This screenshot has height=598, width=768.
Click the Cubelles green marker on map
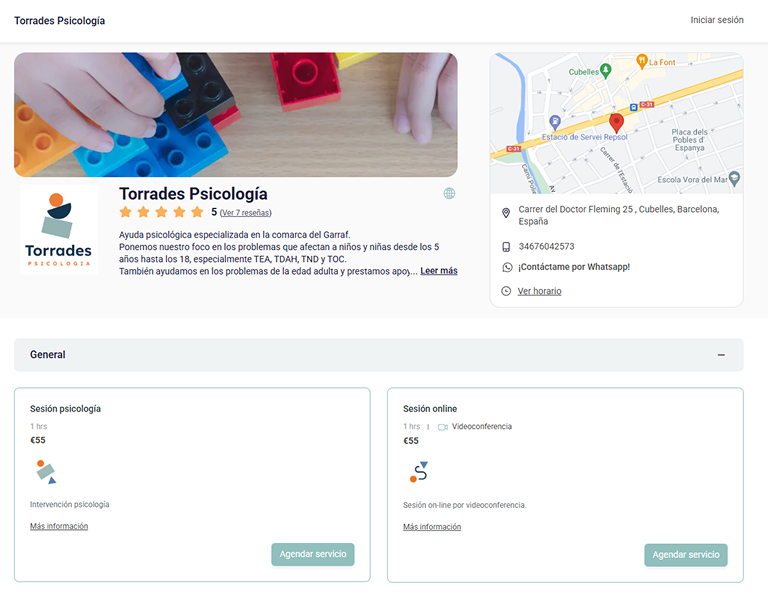[606, 71]
